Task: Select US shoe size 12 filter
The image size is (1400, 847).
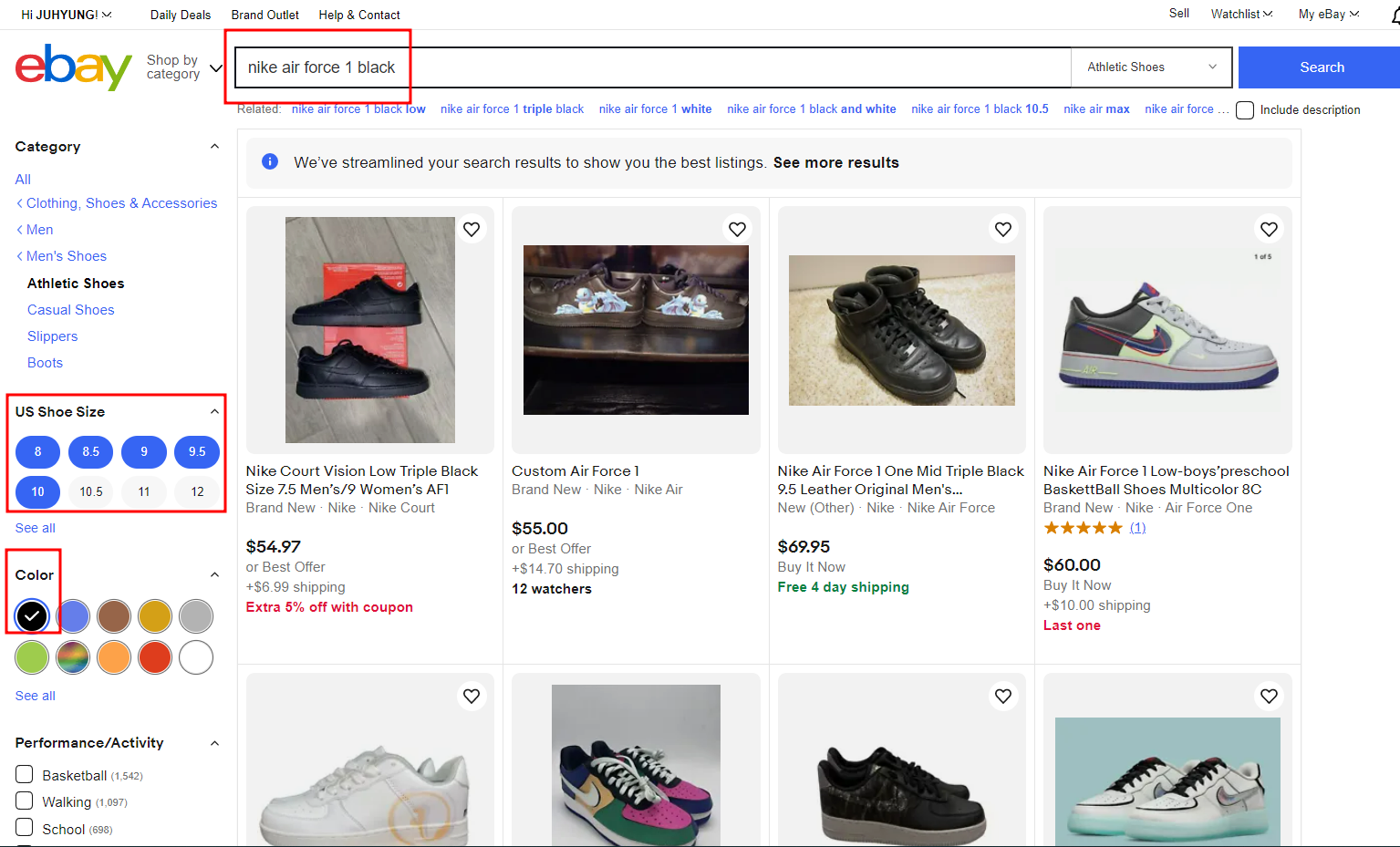Action: pyautogui.click(x=197, y=491)
